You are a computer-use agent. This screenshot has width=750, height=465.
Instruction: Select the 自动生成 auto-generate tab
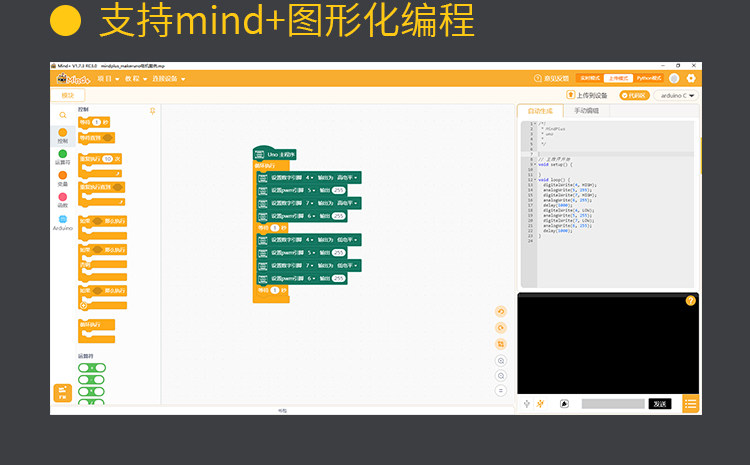coord(540,111)
